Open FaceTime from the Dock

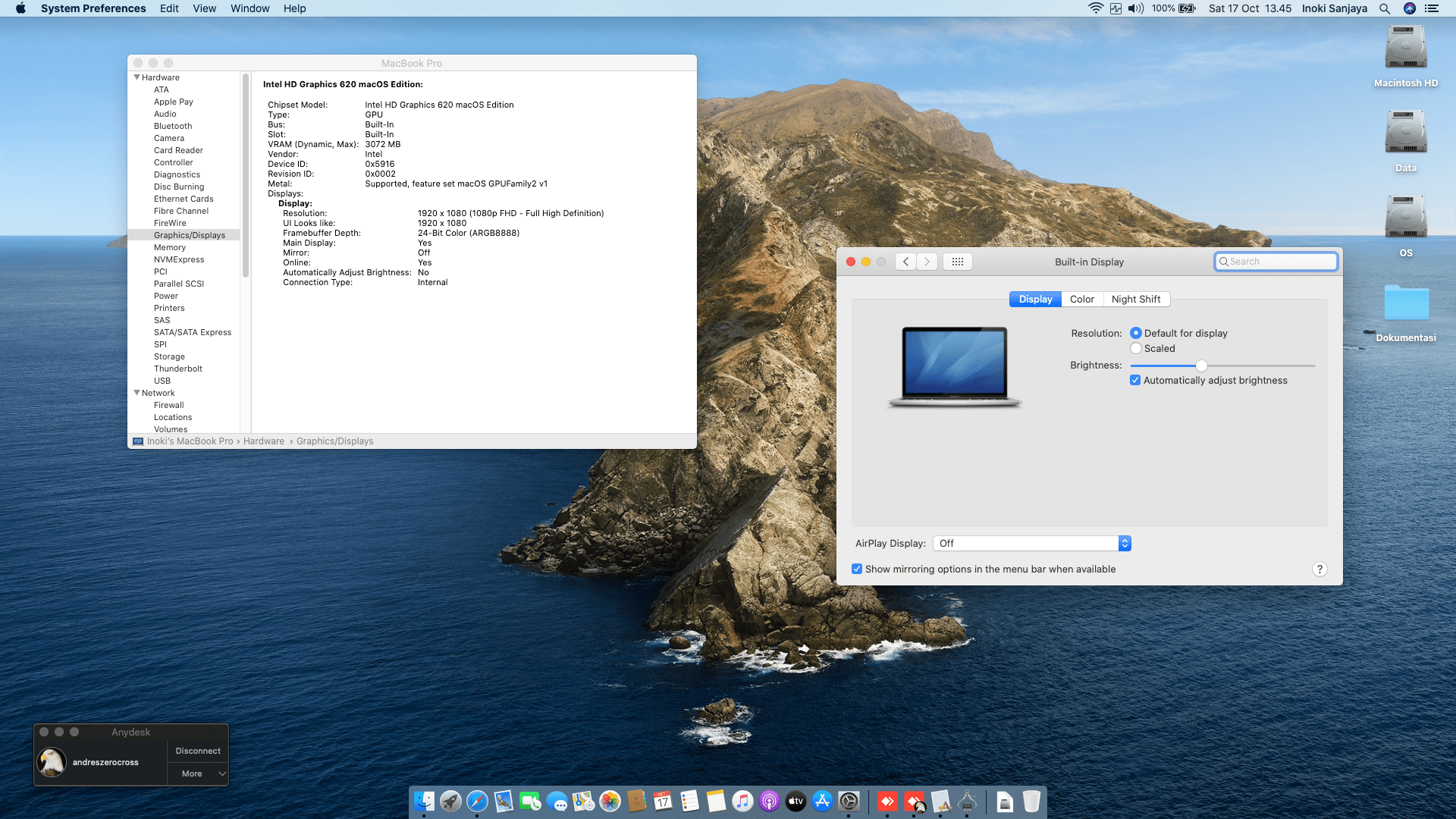coord(530,801)
